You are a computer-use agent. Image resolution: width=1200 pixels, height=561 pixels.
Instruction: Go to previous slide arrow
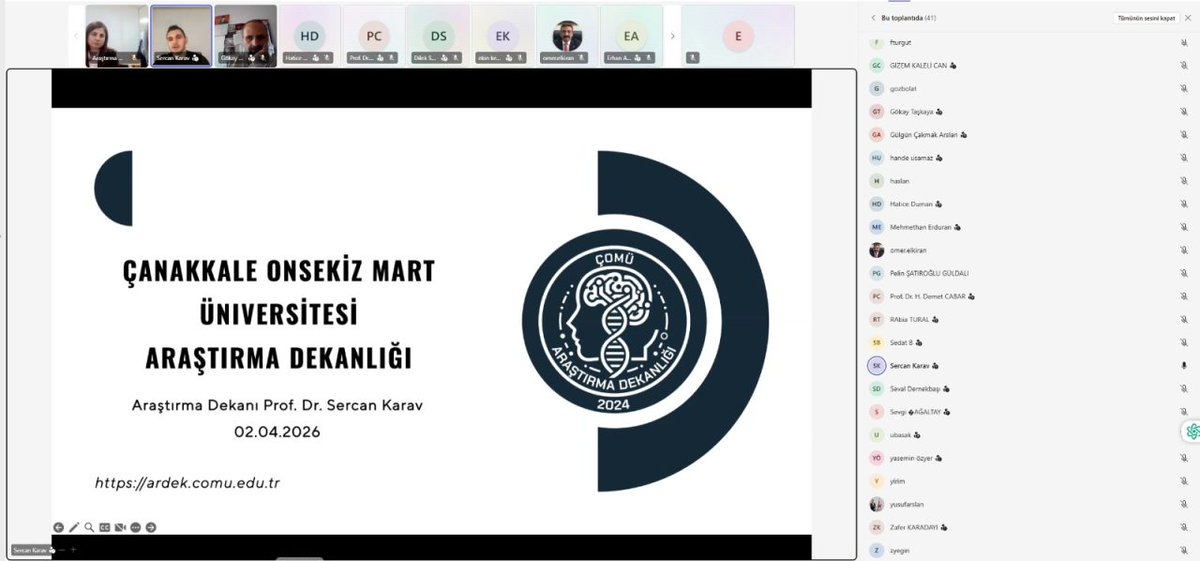[58, 527]
